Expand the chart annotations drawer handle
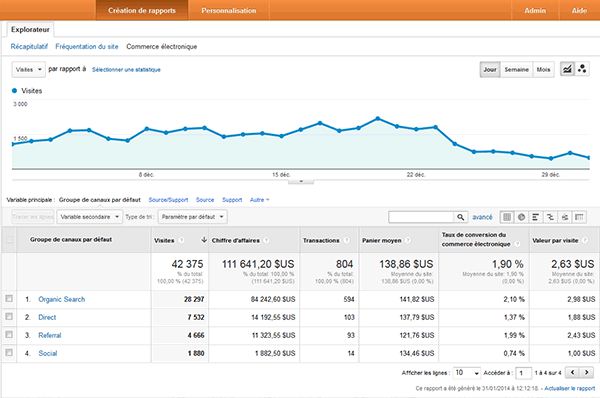The height and width of the screenshot is (398, 600). (301, 181)
